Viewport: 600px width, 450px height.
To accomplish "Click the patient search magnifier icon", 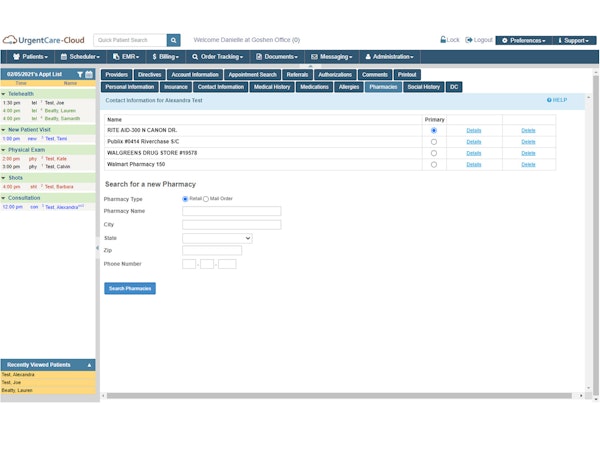I will coord(174,40).
